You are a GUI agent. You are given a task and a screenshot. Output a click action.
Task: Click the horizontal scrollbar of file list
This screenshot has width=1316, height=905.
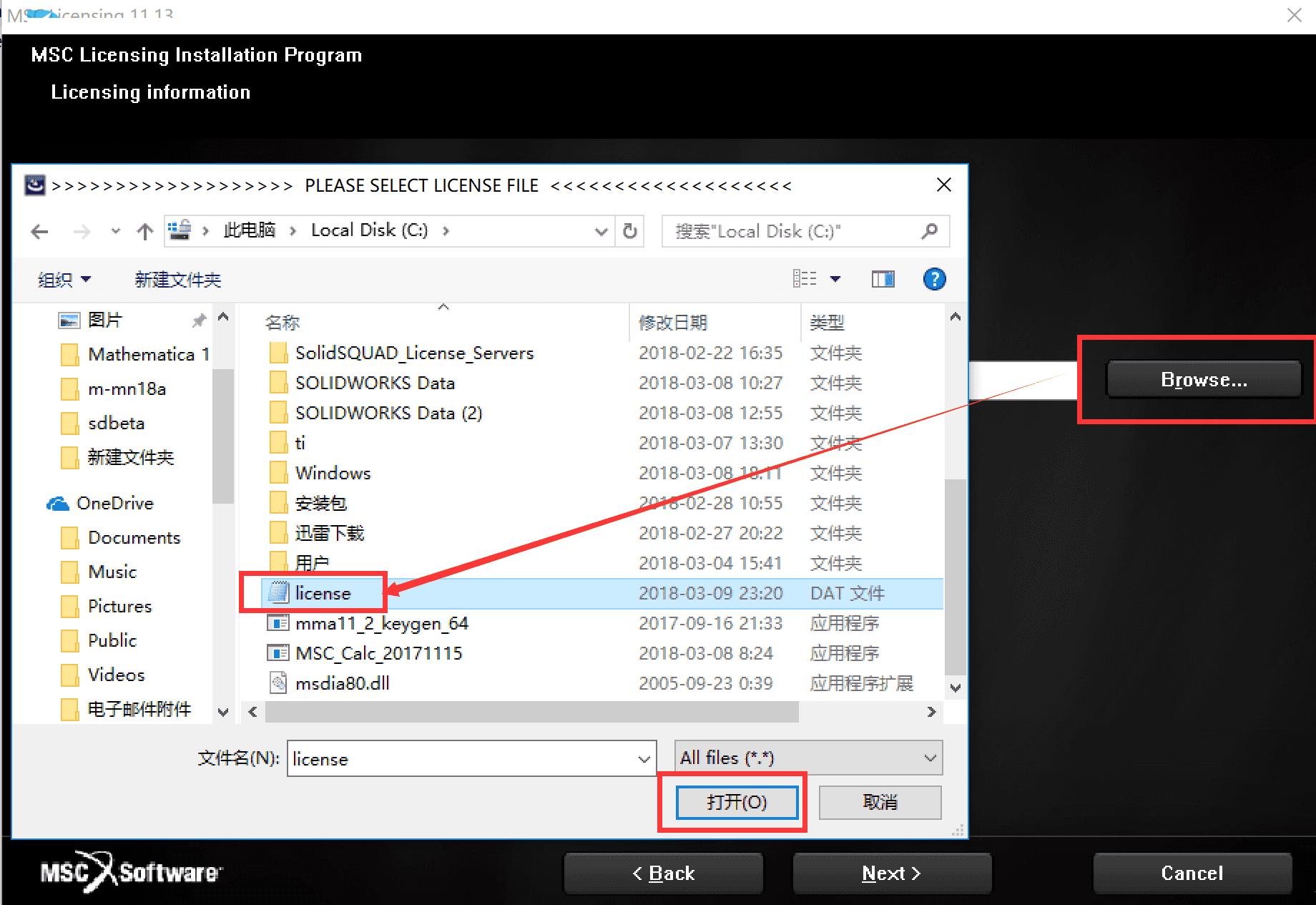click(531, 712)
